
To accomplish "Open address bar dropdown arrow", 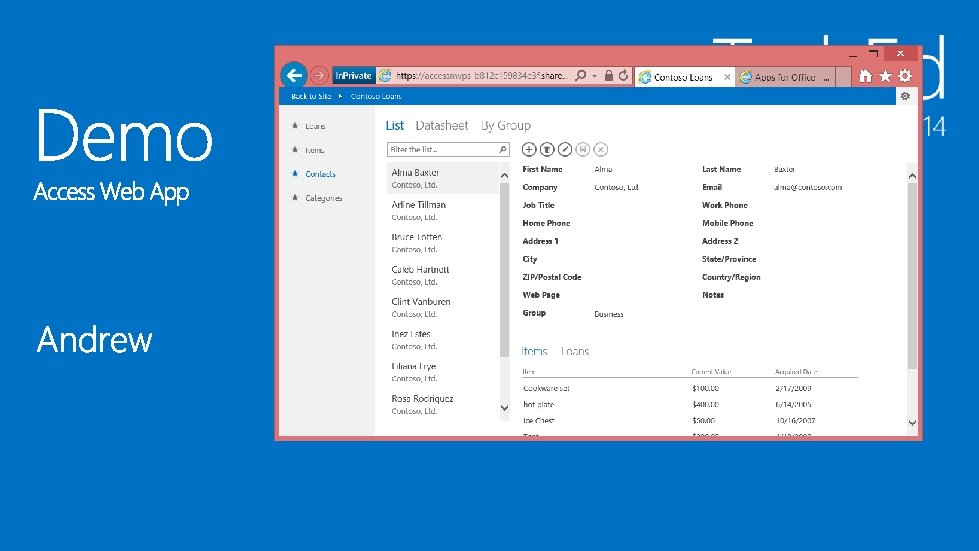I will (x=594, y=76).
